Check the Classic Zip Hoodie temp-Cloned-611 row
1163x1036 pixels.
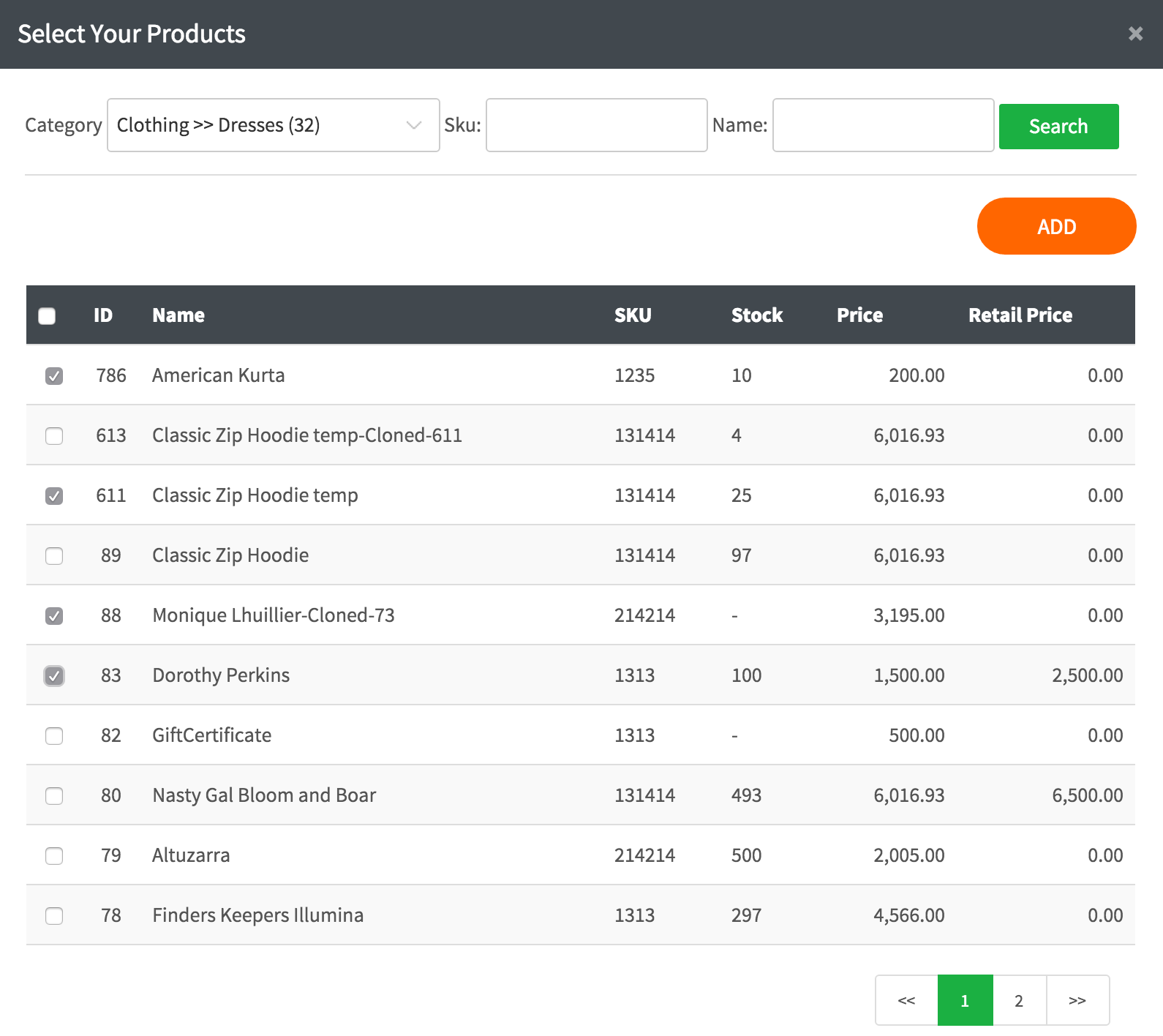[54, 436]
